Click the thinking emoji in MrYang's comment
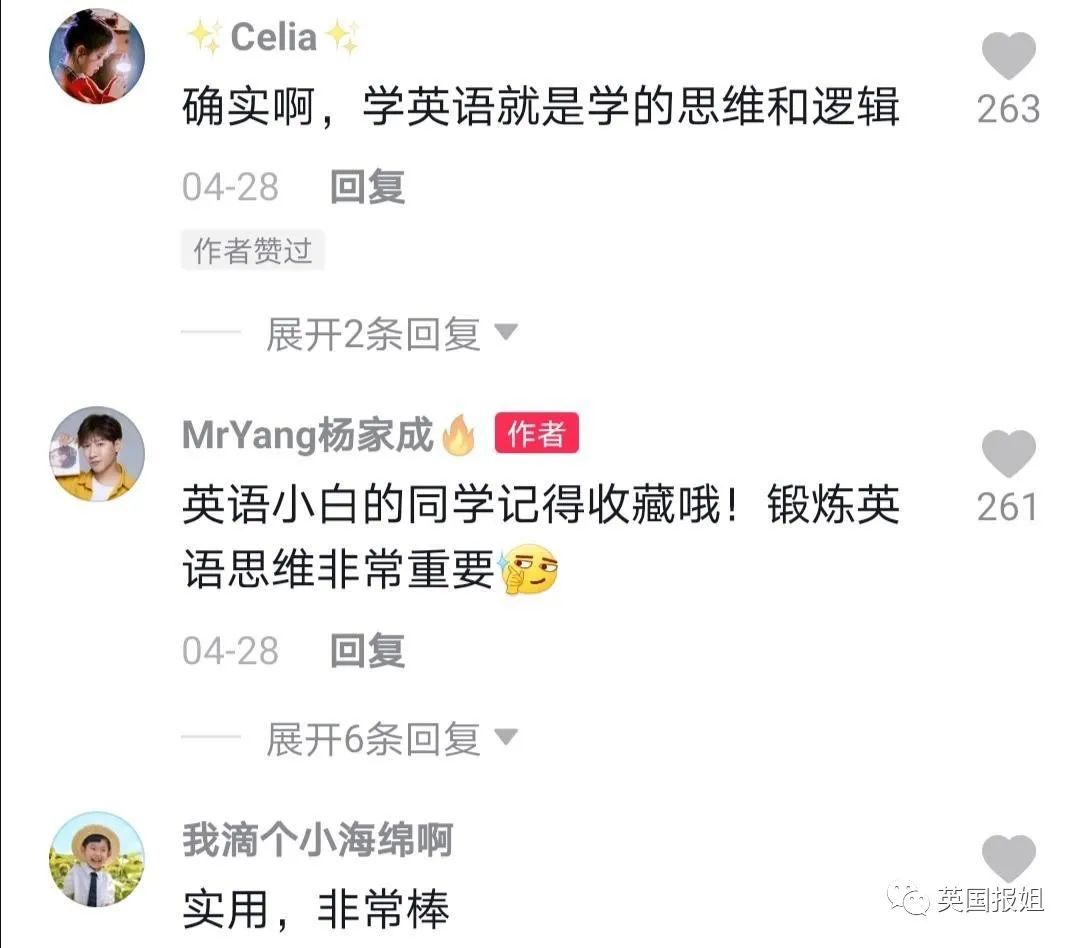The width and height of the screenshot is (1080, 948). point(529,570)
